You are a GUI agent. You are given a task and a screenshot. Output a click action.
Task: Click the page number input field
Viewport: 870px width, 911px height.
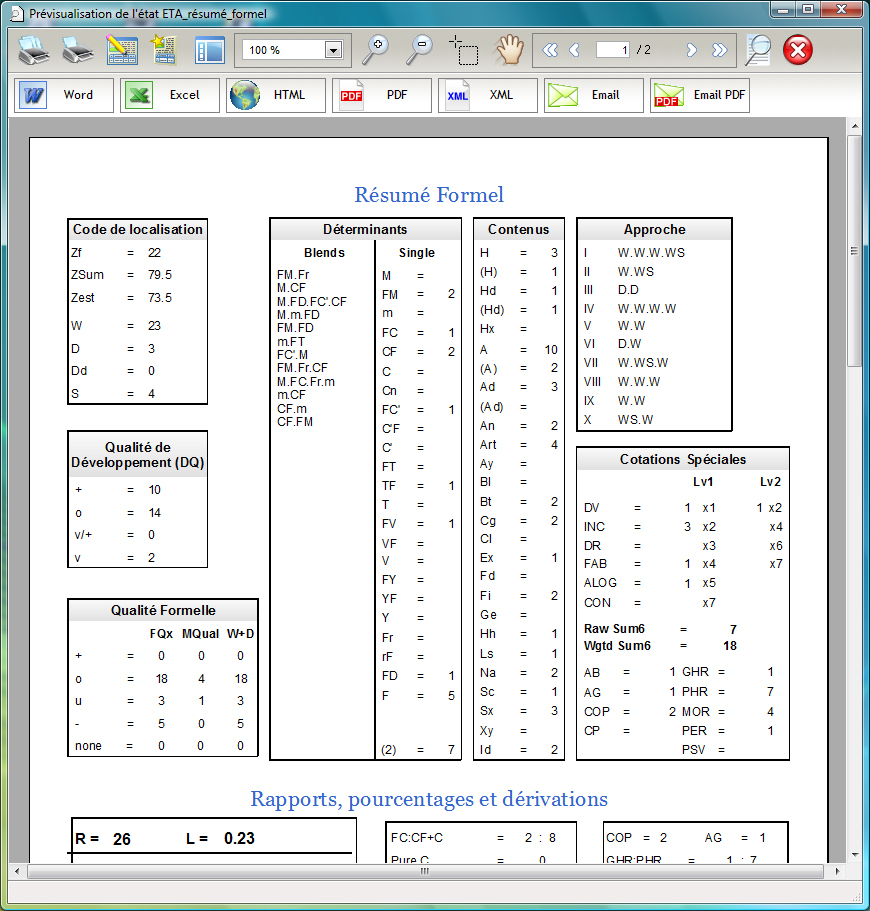612,50
